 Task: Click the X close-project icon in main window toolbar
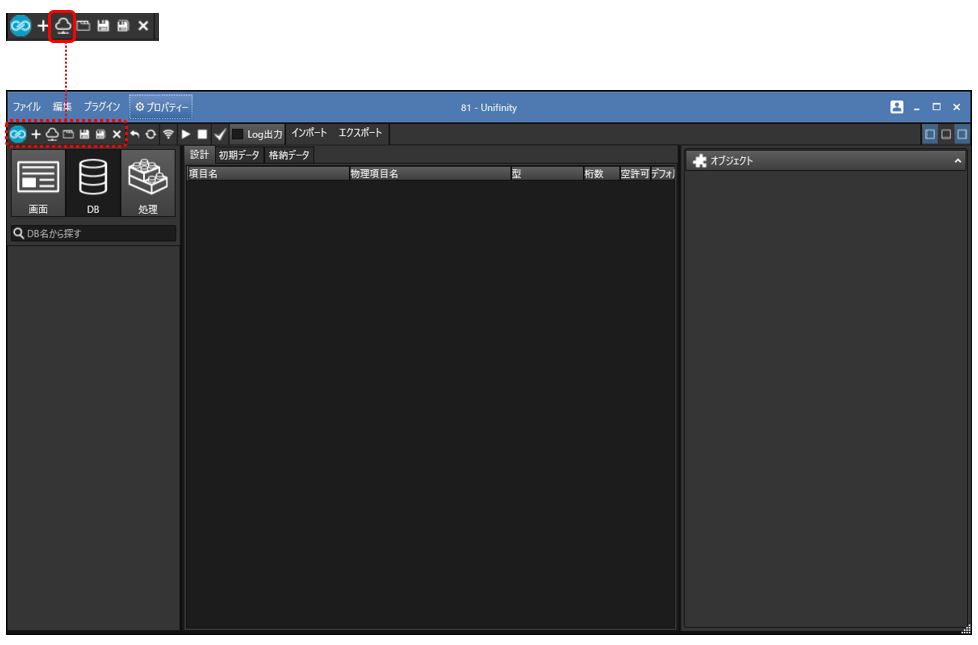click(117, 134)
